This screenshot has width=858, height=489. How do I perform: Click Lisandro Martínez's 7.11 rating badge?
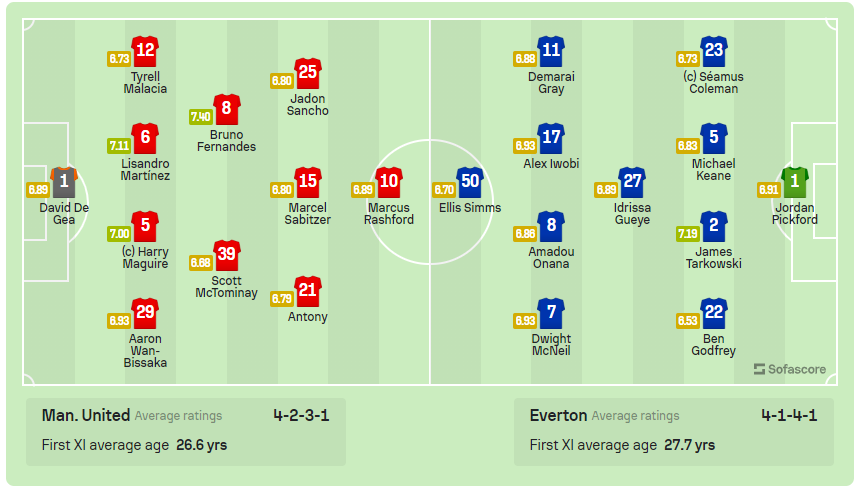(119, 145)
